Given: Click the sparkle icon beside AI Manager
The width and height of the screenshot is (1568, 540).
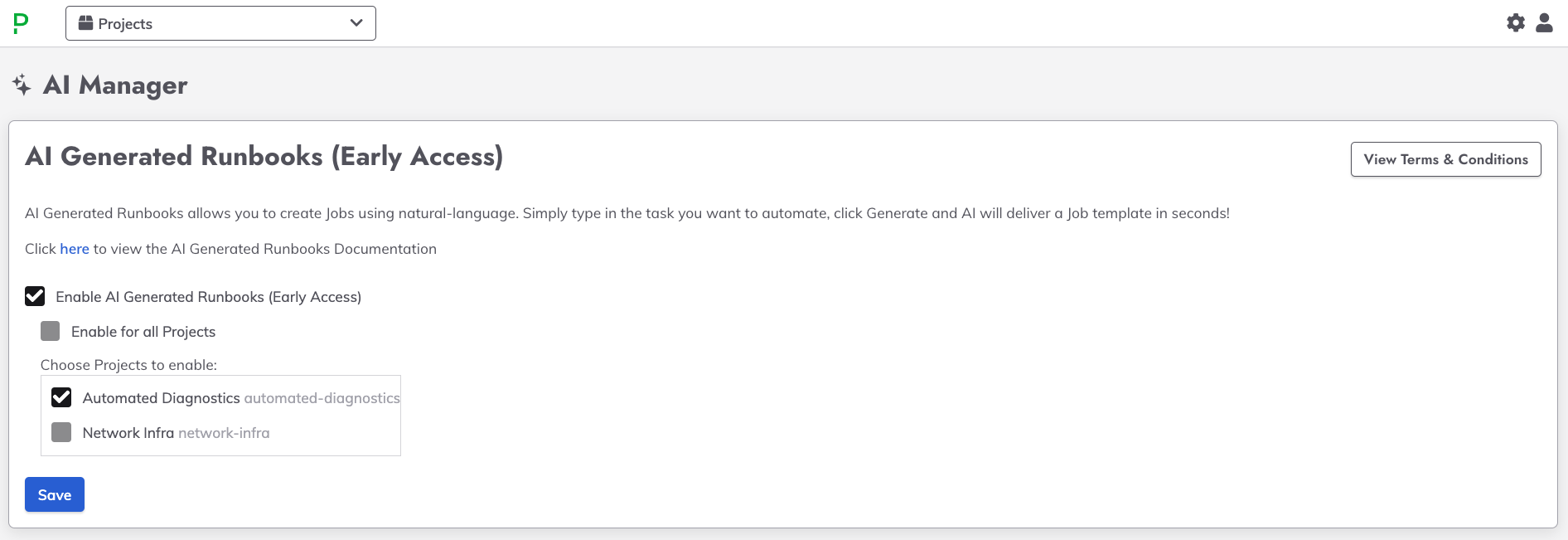Looking at the screenshot, I should coord(22,83).
